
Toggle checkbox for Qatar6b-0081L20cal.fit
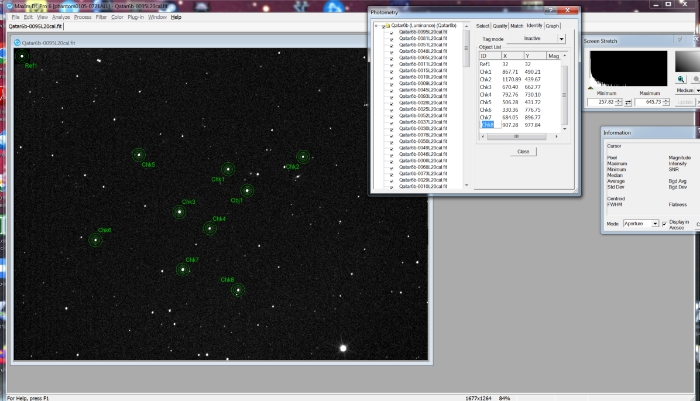pyautogui.click(x=393, y=39)
